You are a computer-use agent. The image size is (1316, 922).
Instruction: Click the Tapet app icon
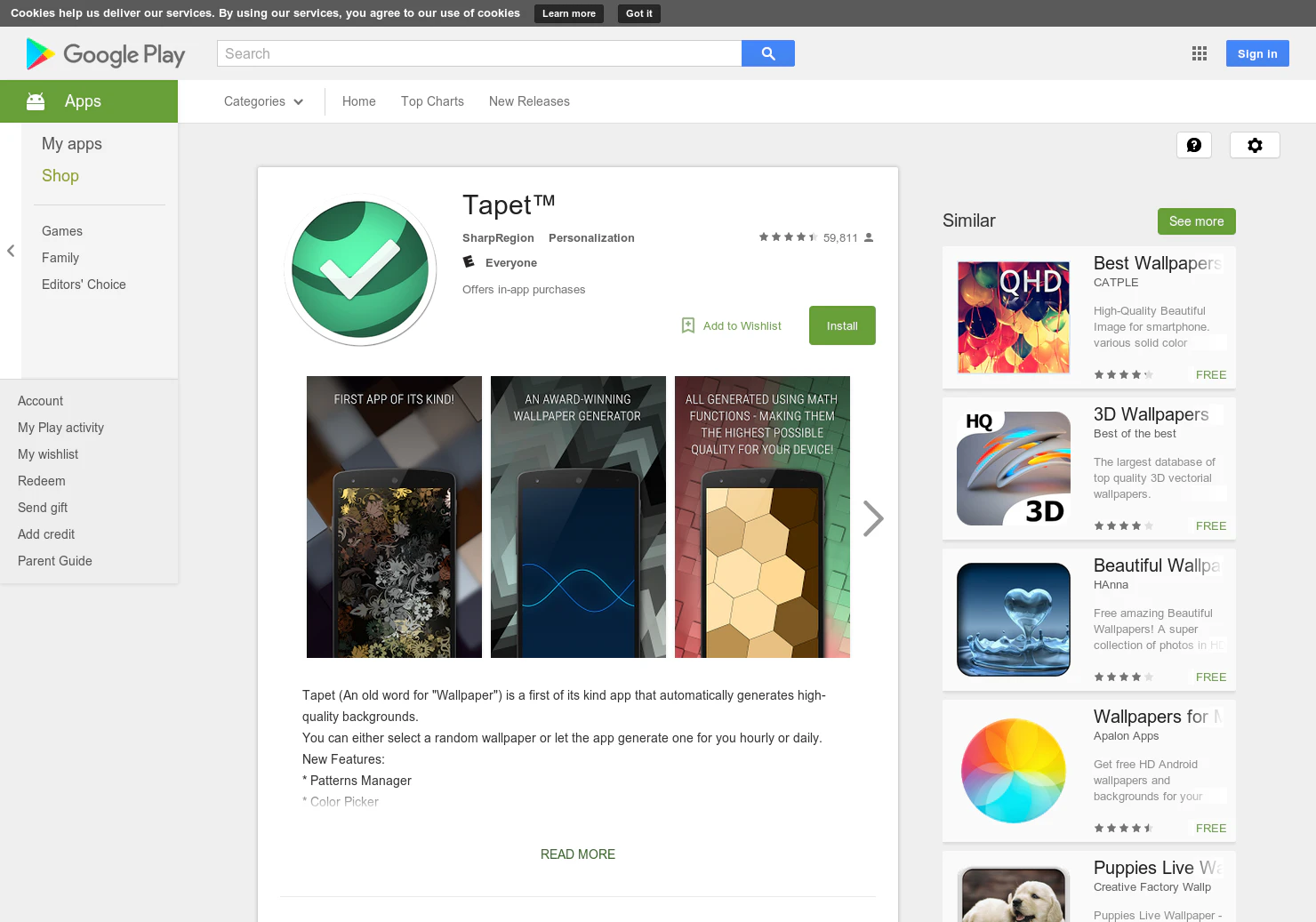[360, 269]
